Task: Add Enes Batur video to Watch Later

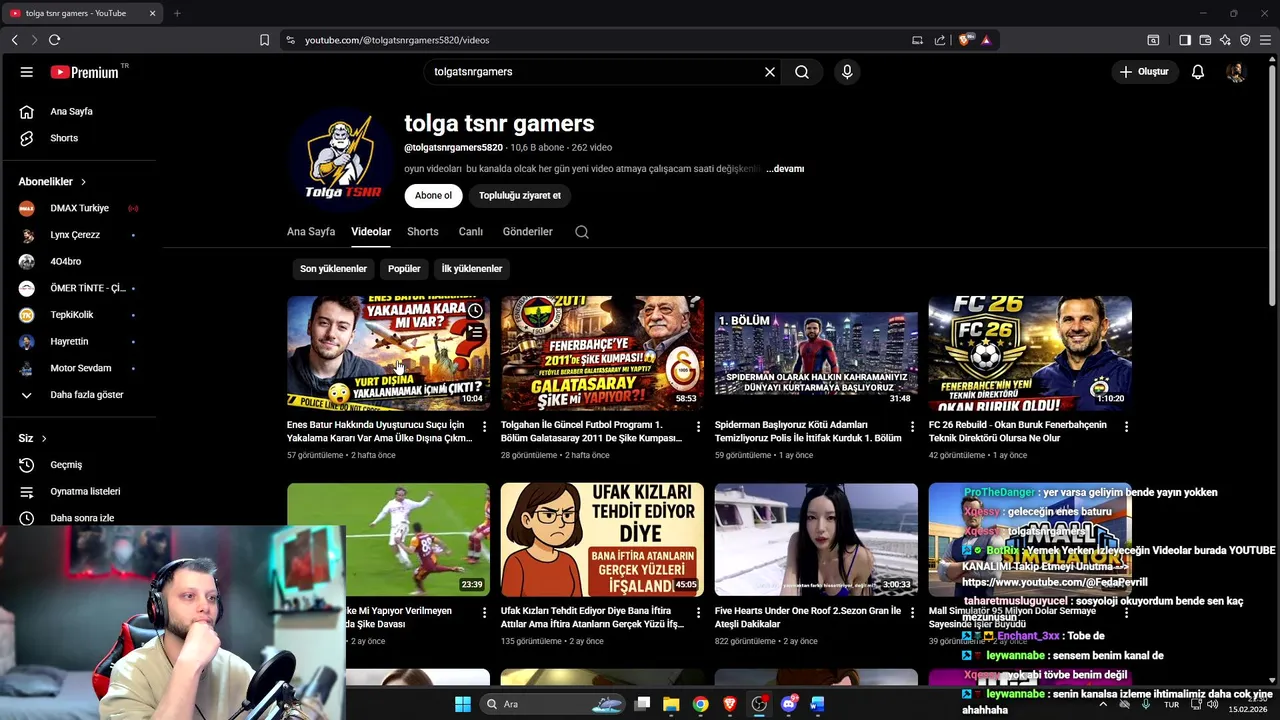Action: (x=475, y=312)
